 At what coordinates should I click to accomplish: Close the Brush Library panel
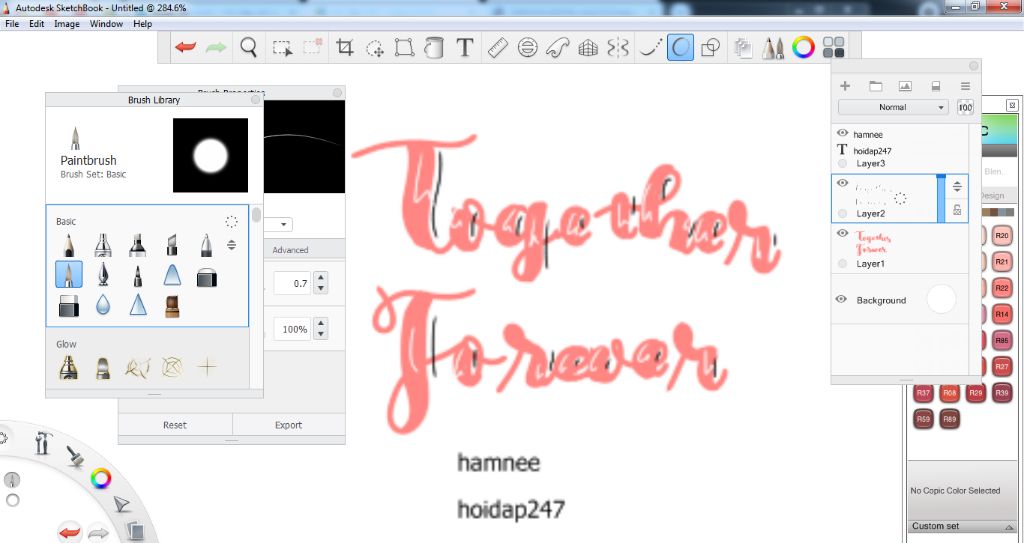[x=255, y=100]
